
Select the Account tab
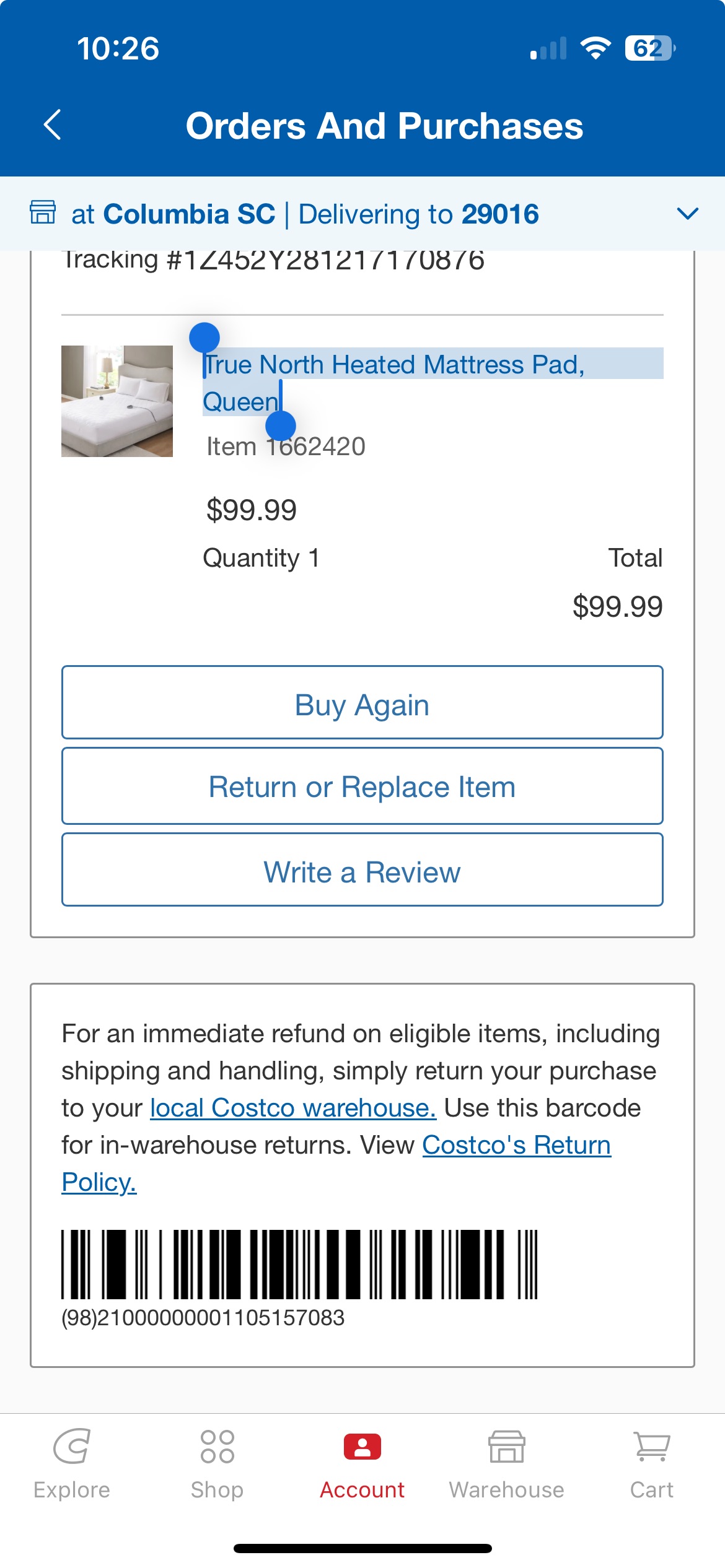pos(362,1464)
